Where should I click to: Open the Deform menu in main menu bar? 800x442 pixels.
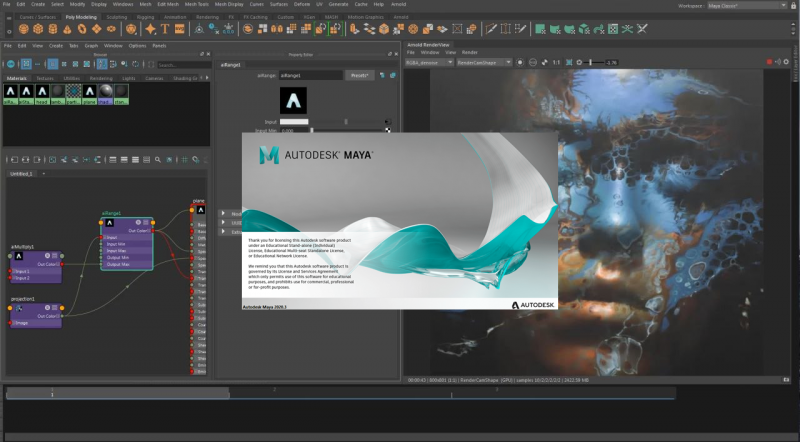(x=302, y=4)
